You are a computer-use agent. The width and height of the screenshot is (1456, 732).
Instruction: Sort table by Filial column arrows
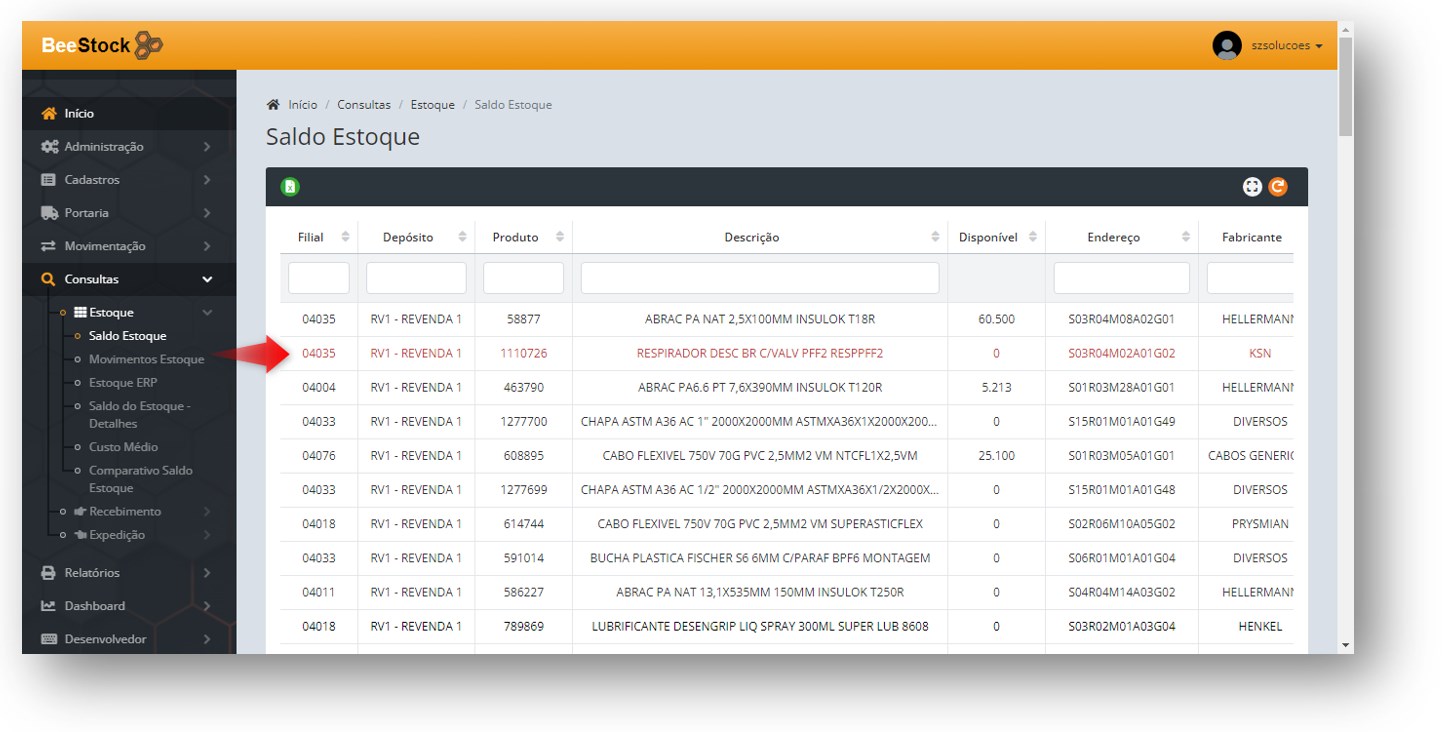coord(346,237)
